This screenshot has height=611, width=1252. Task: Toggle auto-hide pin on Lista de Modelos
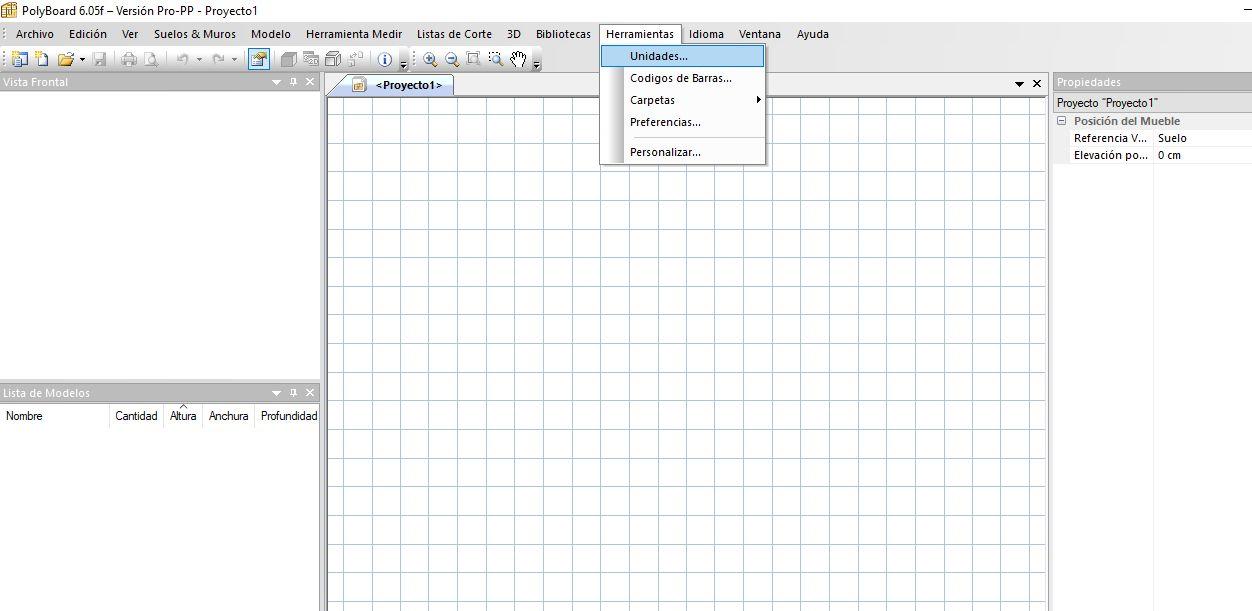(x=293, y=393)
